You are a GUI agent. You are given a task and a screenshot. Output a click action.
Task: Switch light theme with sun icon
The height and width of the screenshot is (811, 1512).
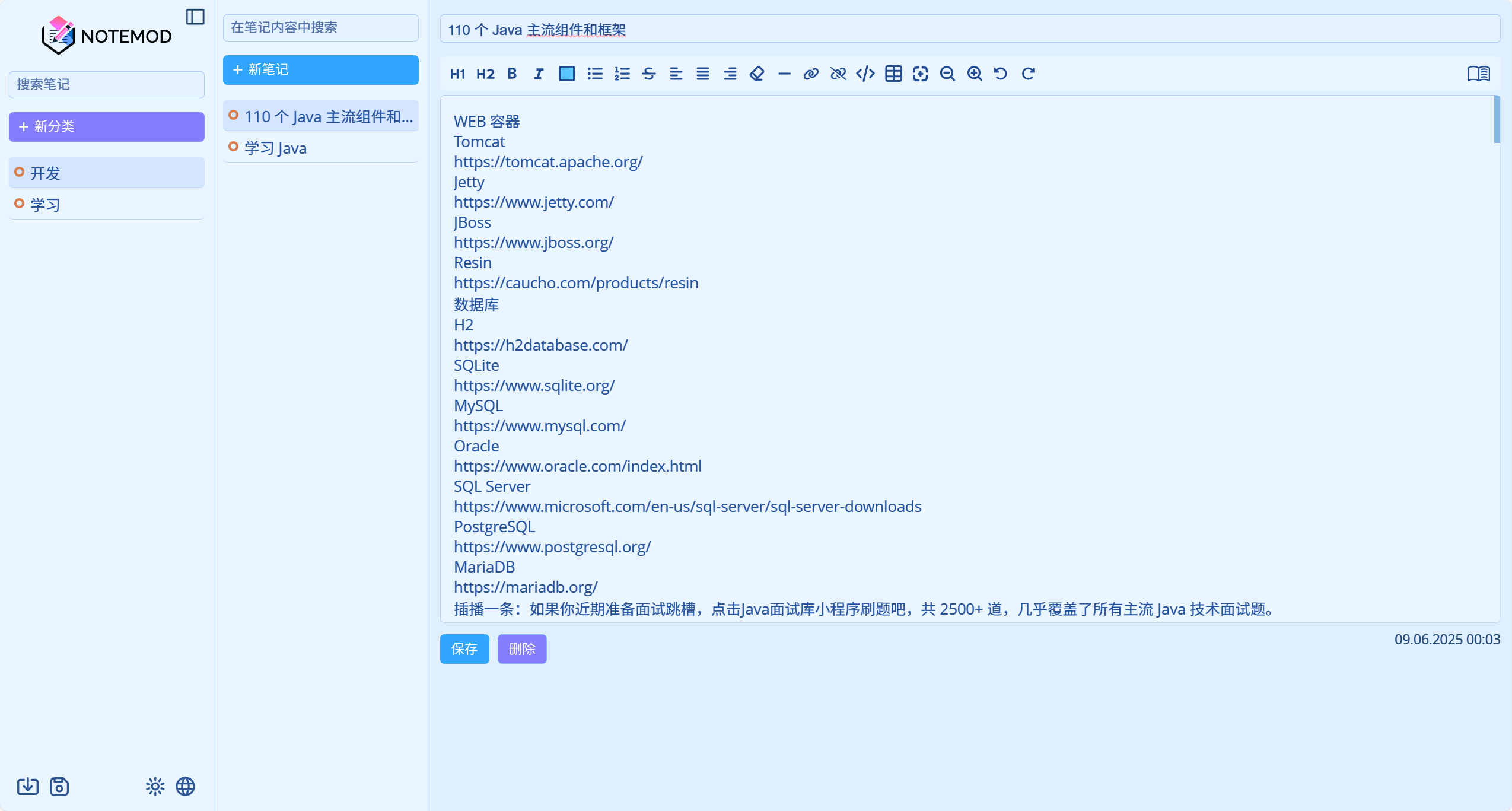[155, 787]
